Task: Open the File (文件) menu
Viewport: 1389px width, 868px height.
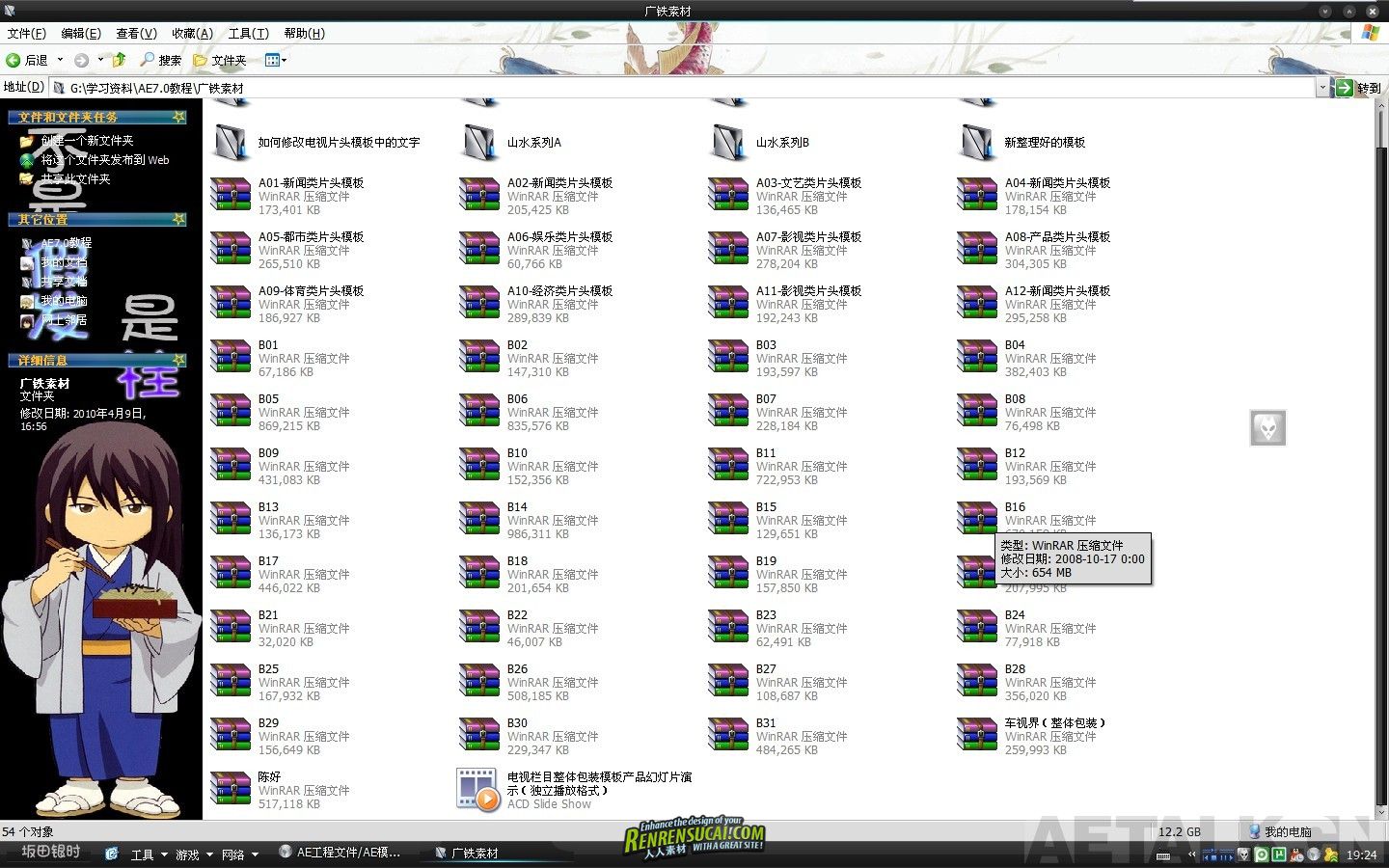Action: pos(26,33)
